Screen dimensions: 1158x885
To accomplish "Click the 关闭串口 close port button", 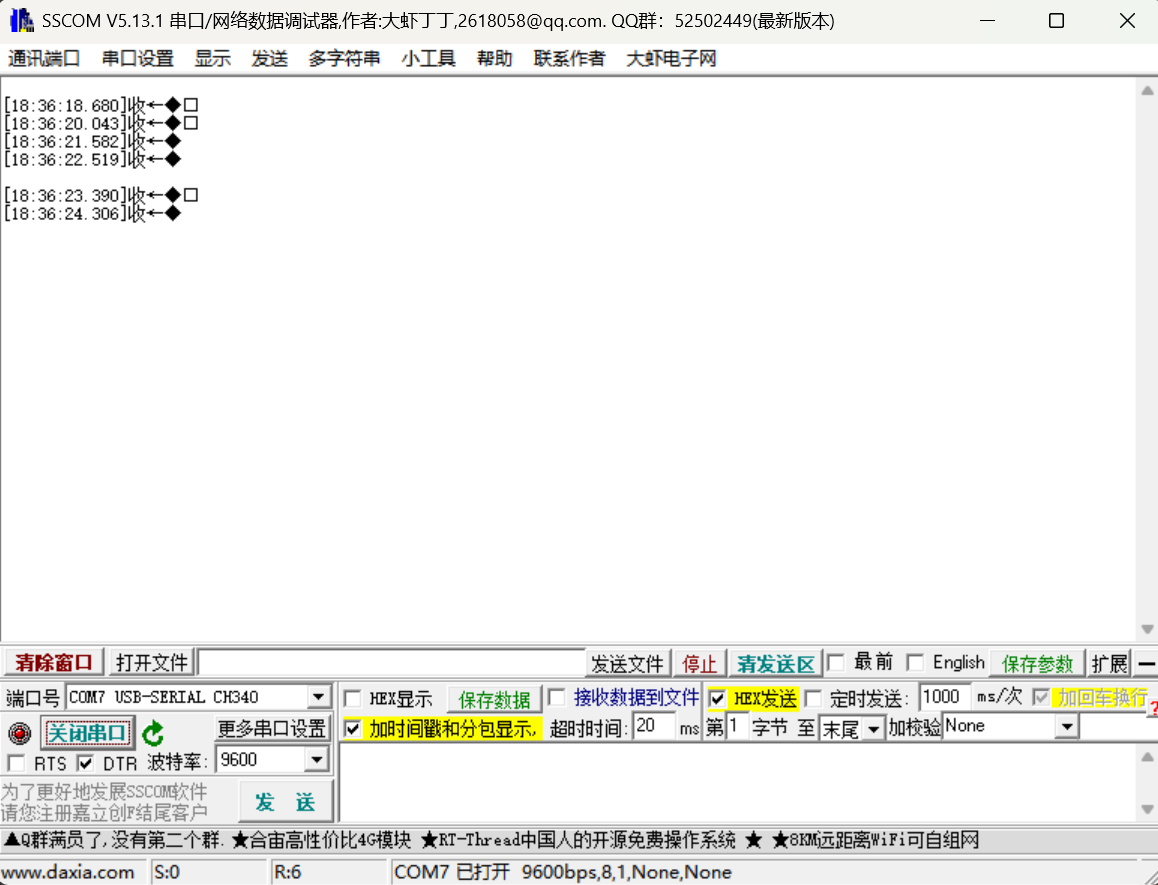I will click(88, 733).
